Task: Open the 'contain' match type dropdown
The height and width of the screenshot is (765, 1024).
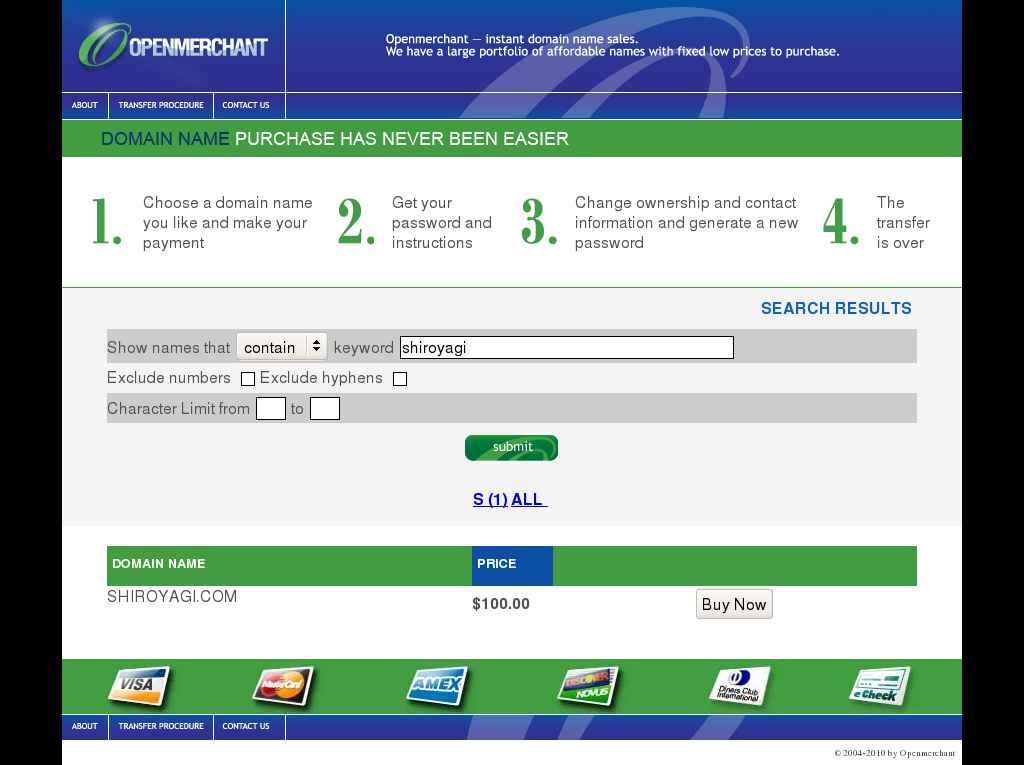Action: coord(282,347)
